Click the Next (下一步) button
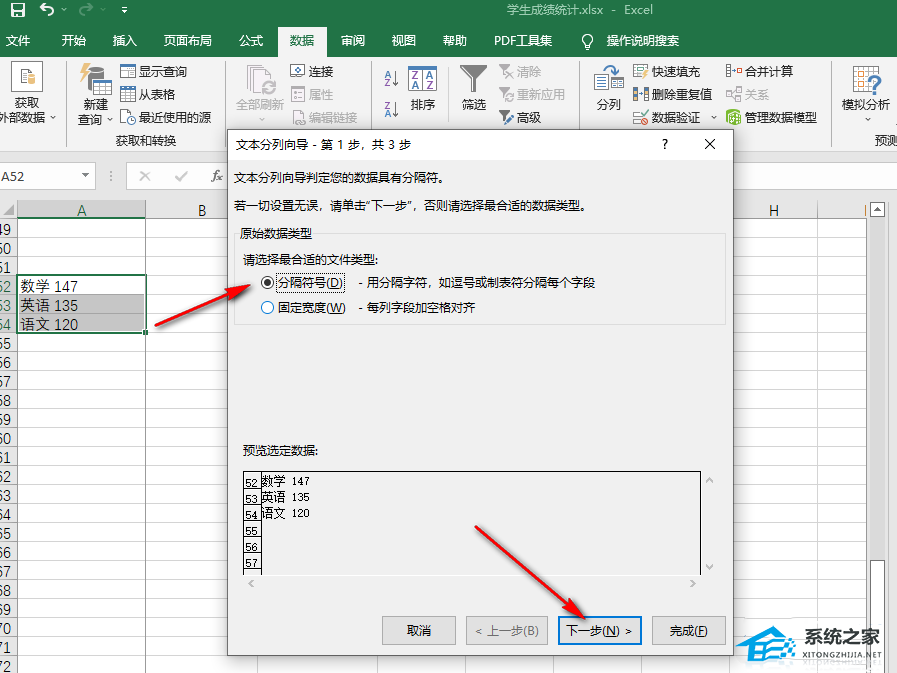Image resolution: width=897 pixels, height=673 pixels. tap(599, 631)
